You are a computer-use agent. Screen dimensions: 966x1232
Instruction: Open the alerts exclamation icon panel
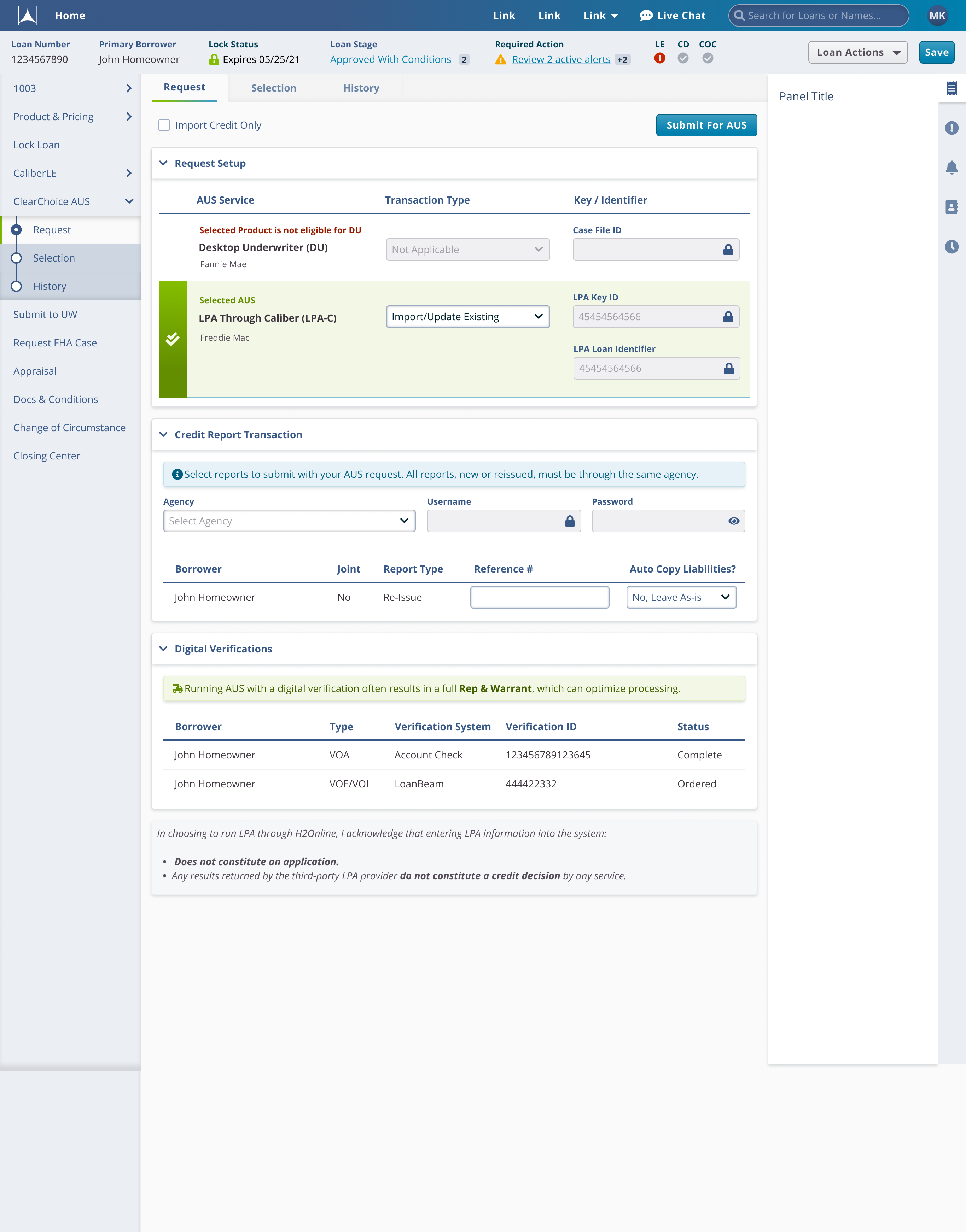point(951,128)
